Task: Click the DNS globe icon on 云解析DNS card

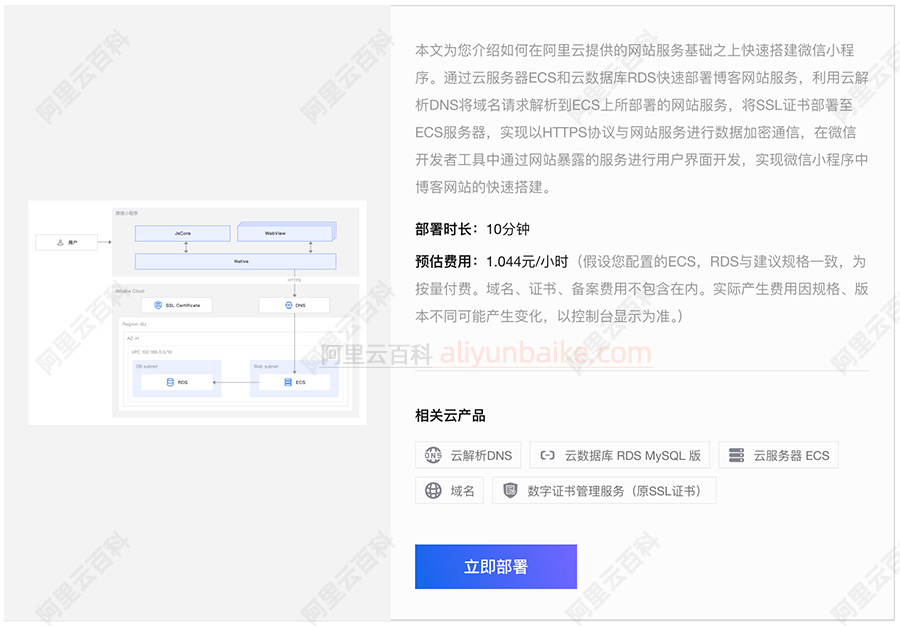Action: point(432,456)
